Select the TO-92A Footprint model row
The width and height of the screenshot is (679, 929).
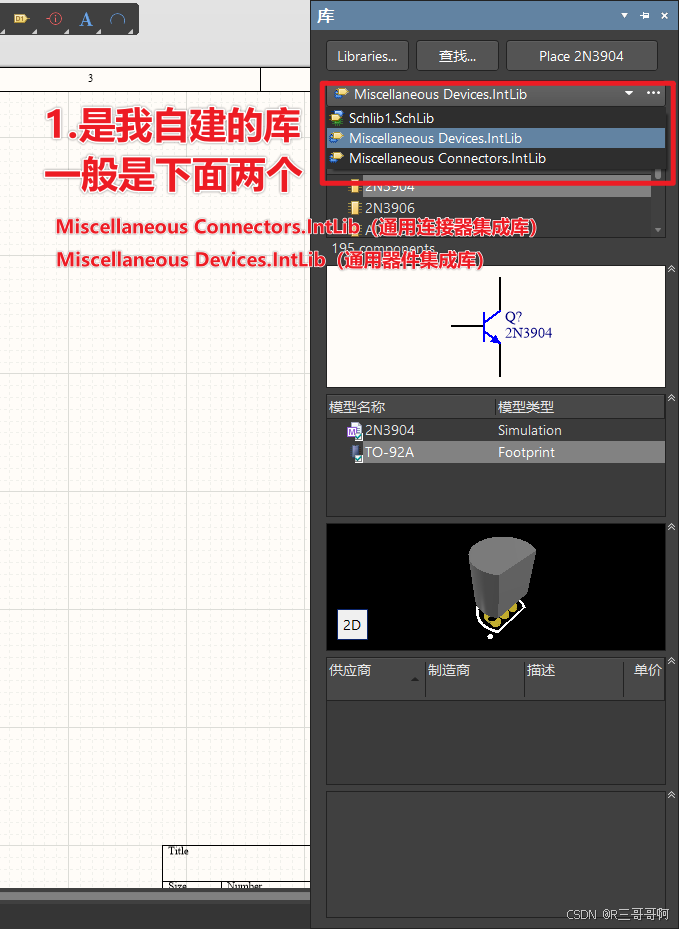(496, 452)
